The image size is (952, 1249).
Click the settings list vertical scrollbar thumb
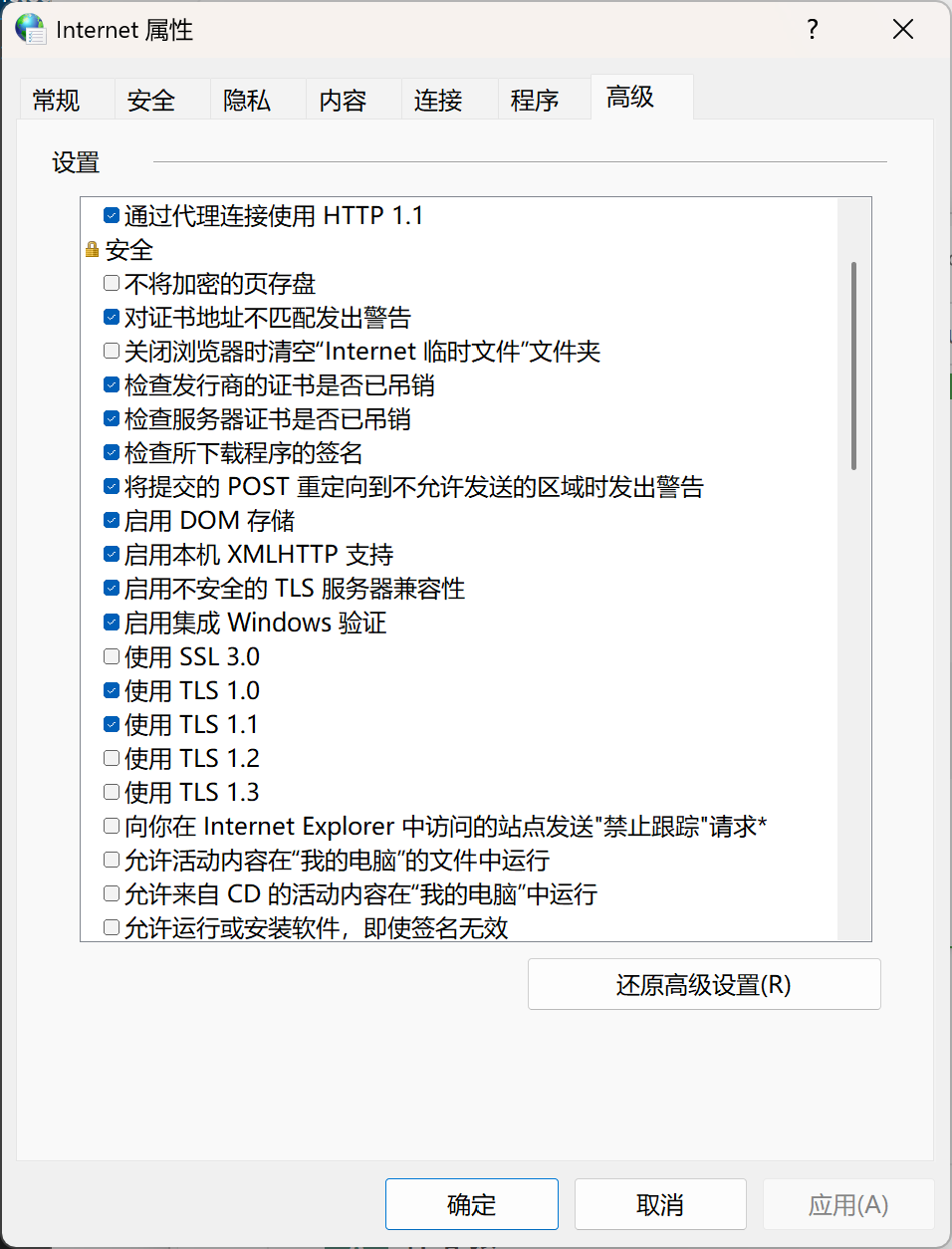[854, 366]
